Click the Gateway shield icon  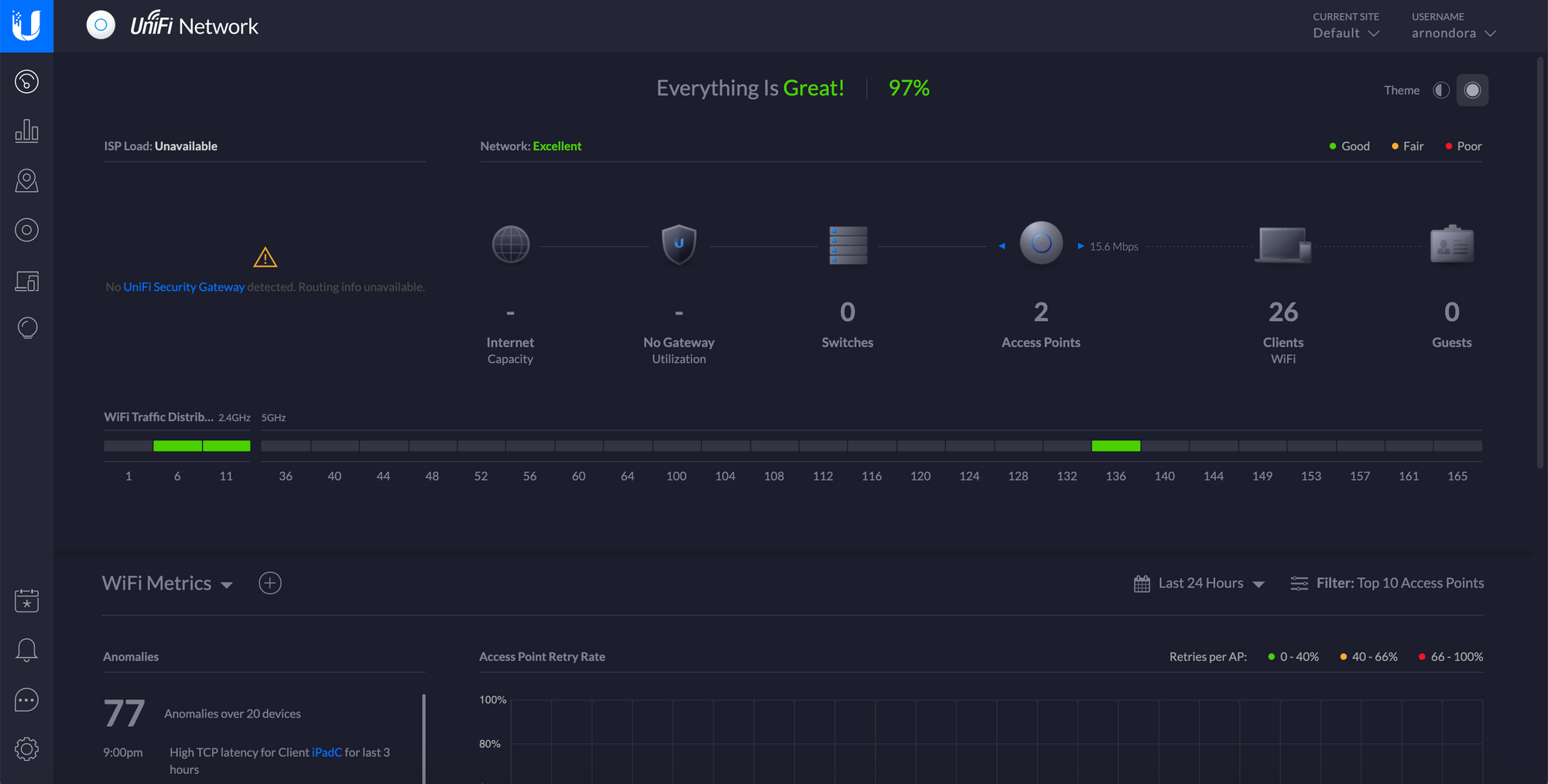(x=679, y=245)
